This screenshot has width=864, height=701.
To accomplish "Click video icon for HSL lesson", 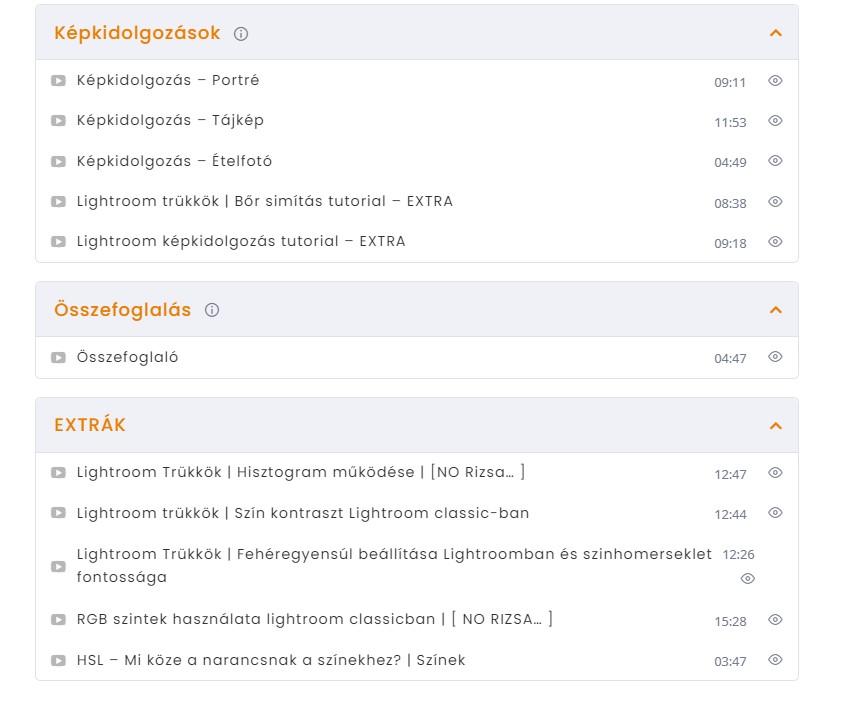I will pyautogui.click(x=58, y=660).
